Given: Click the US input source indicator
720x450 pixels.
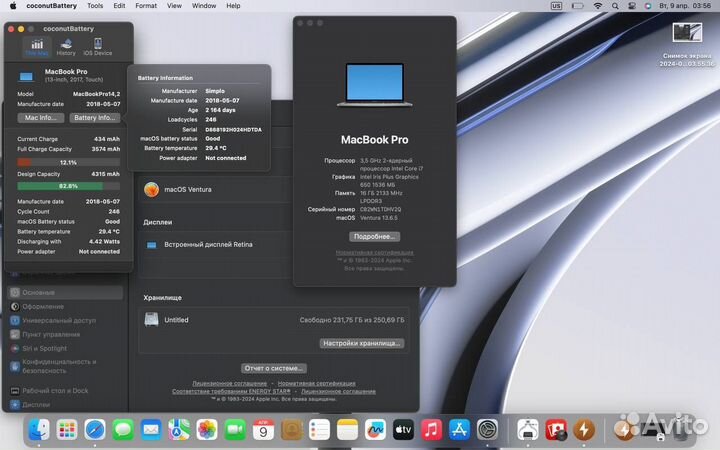Looking at the screenshot, I should [x=556, y=6].
